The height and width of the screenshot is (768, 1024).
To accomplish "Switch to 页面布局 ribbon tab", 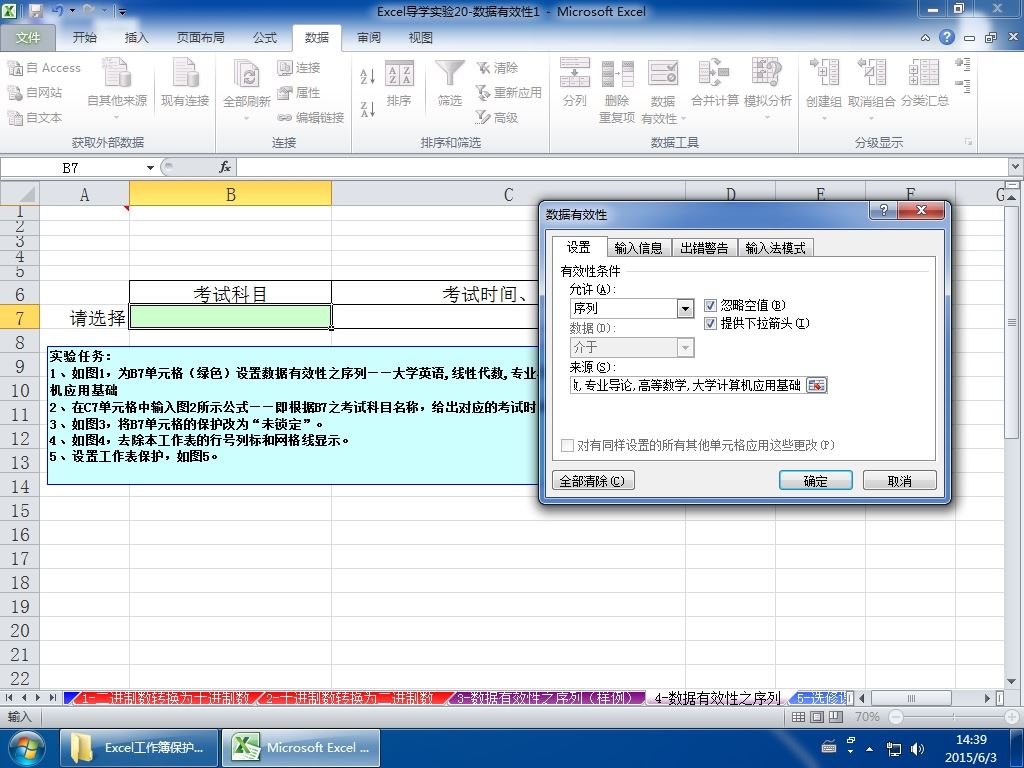I will 200,38.
